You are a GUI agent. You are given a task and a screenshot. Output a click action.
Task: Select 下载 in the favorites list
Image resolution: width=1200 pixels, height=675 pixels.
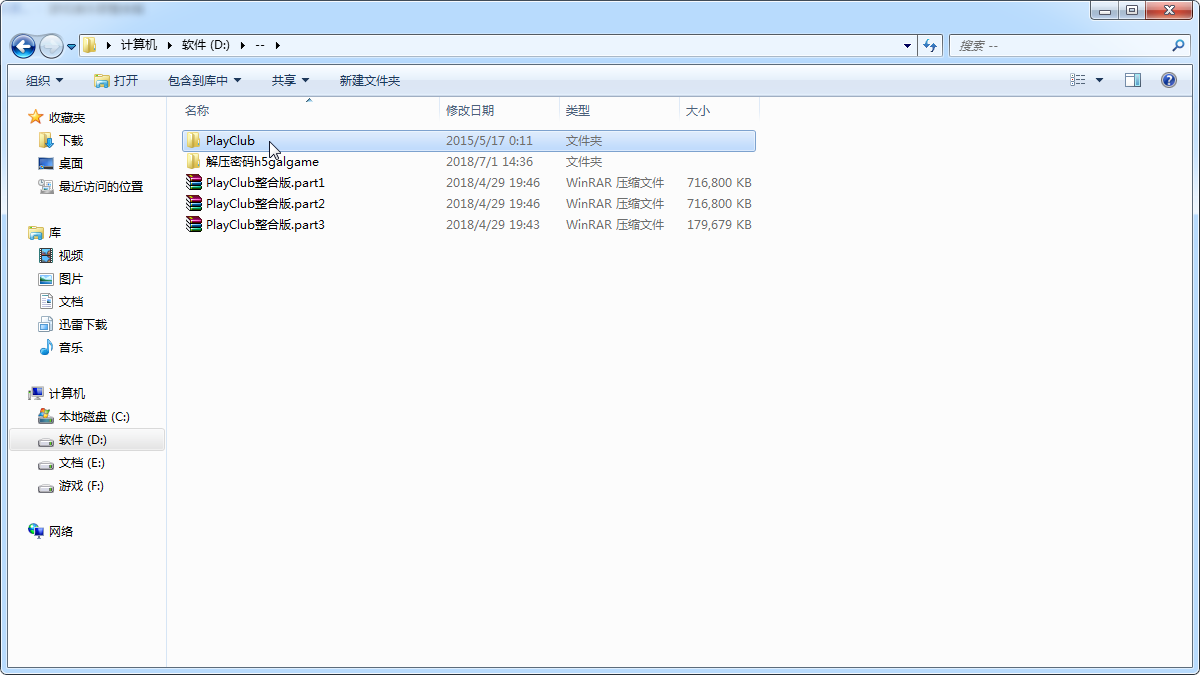(x=71, y=141)
